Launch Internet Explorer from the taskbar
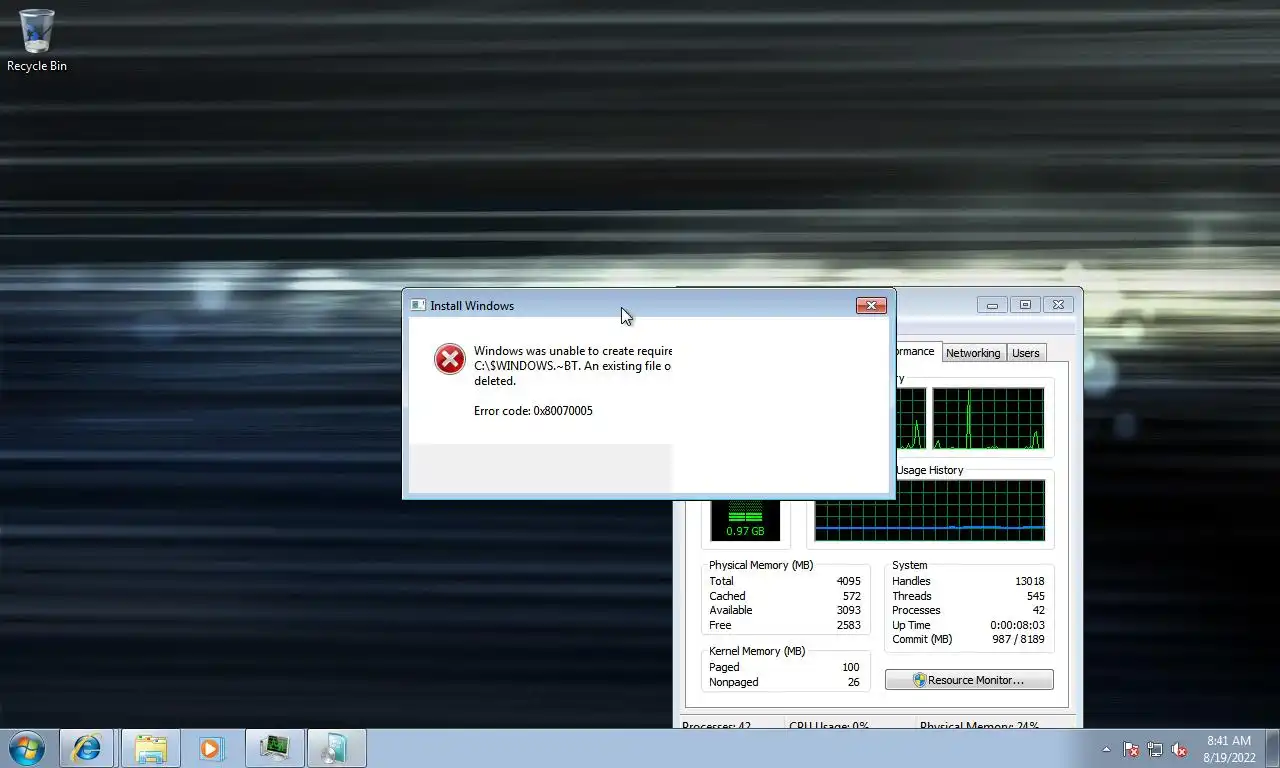Image resolution: width=1280 pixels, height=768 pixels. pos(87,748)
